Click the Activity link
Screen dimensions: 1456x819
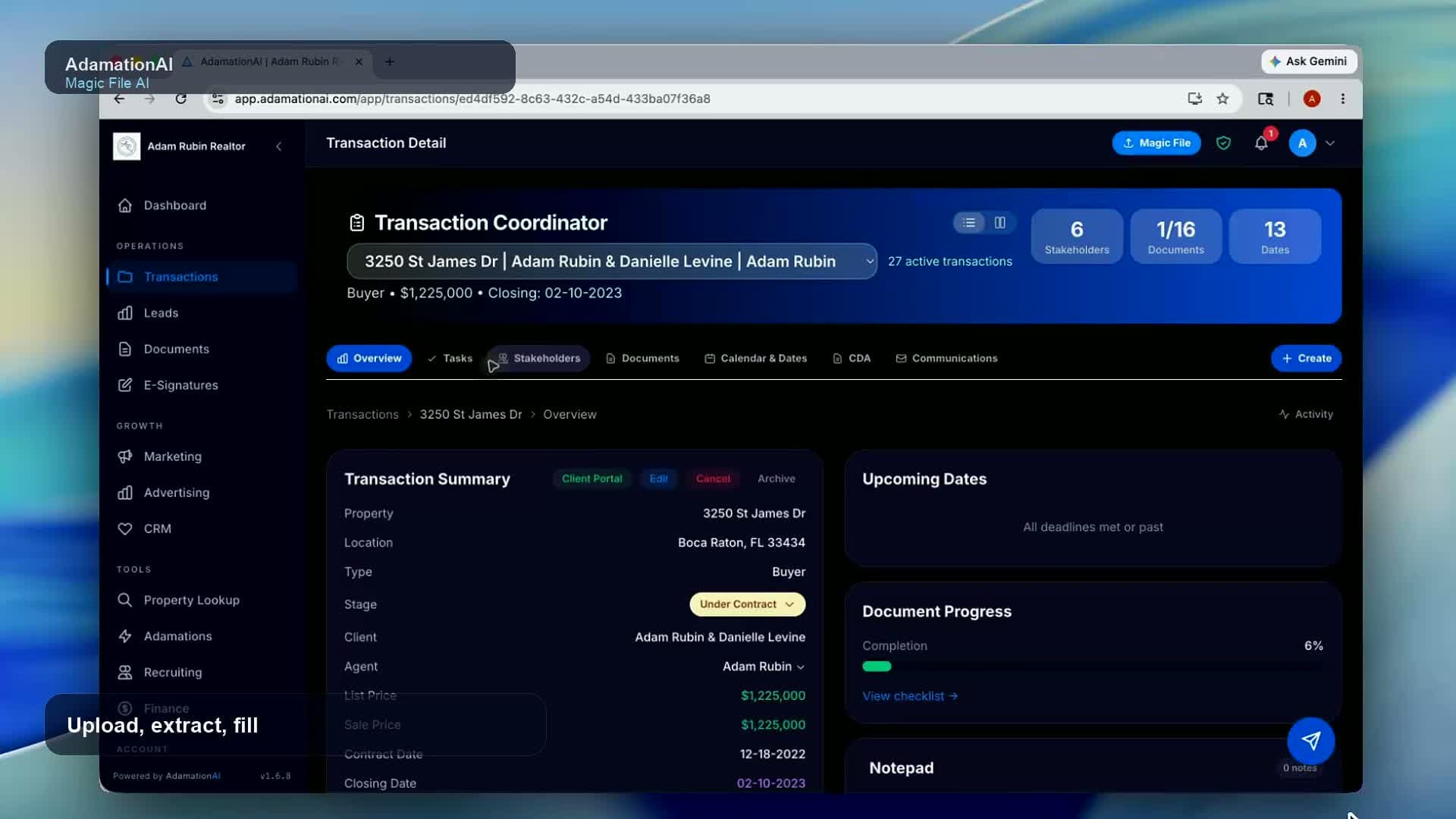point(1306,414)
